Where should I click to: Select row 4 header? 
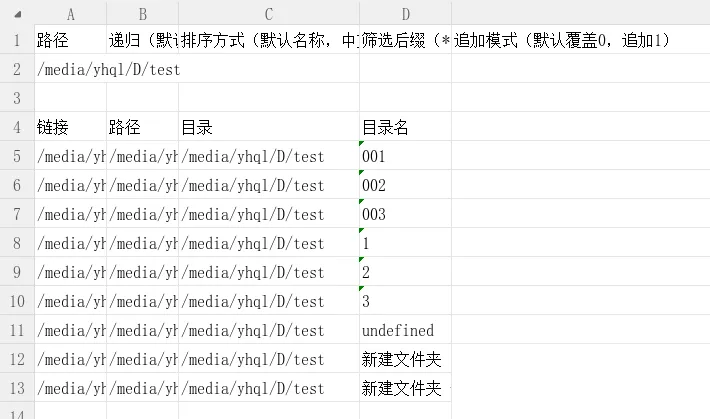17,127
